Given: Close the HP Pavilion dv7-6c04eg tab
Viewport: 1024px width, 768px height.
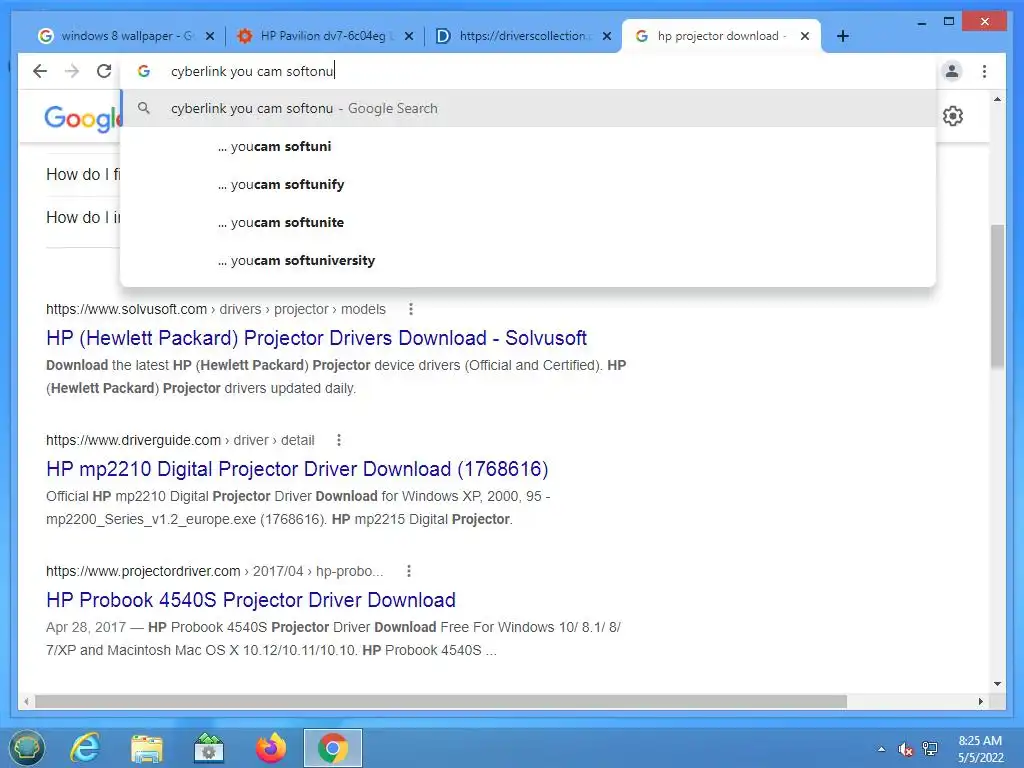Looking at the screenshot, I should [409, 37].
